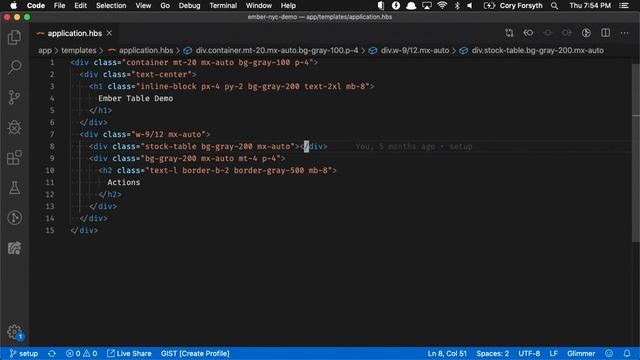The width and height of the screenshot is (640, 360).
Task: Open the Explorer view in activity bar
Action: coord(14,38)
